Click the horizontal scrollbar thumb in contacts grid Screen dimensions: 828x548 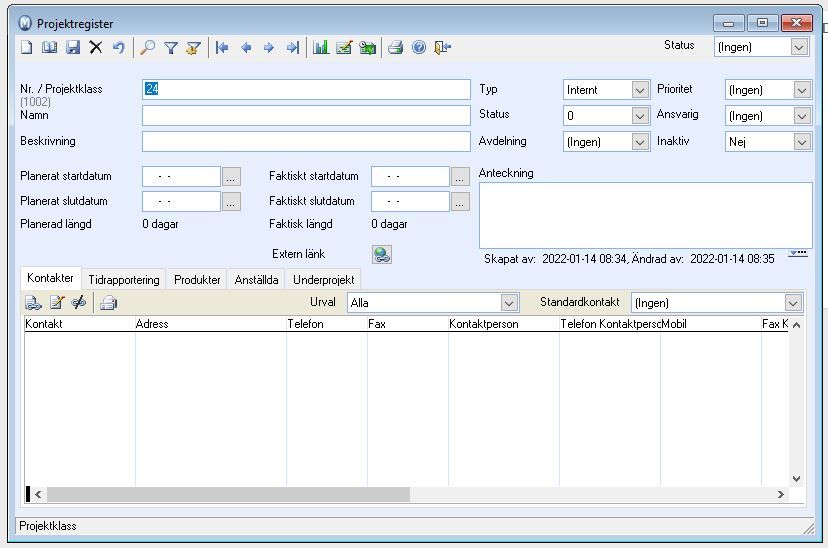click(x=228, y=495)
